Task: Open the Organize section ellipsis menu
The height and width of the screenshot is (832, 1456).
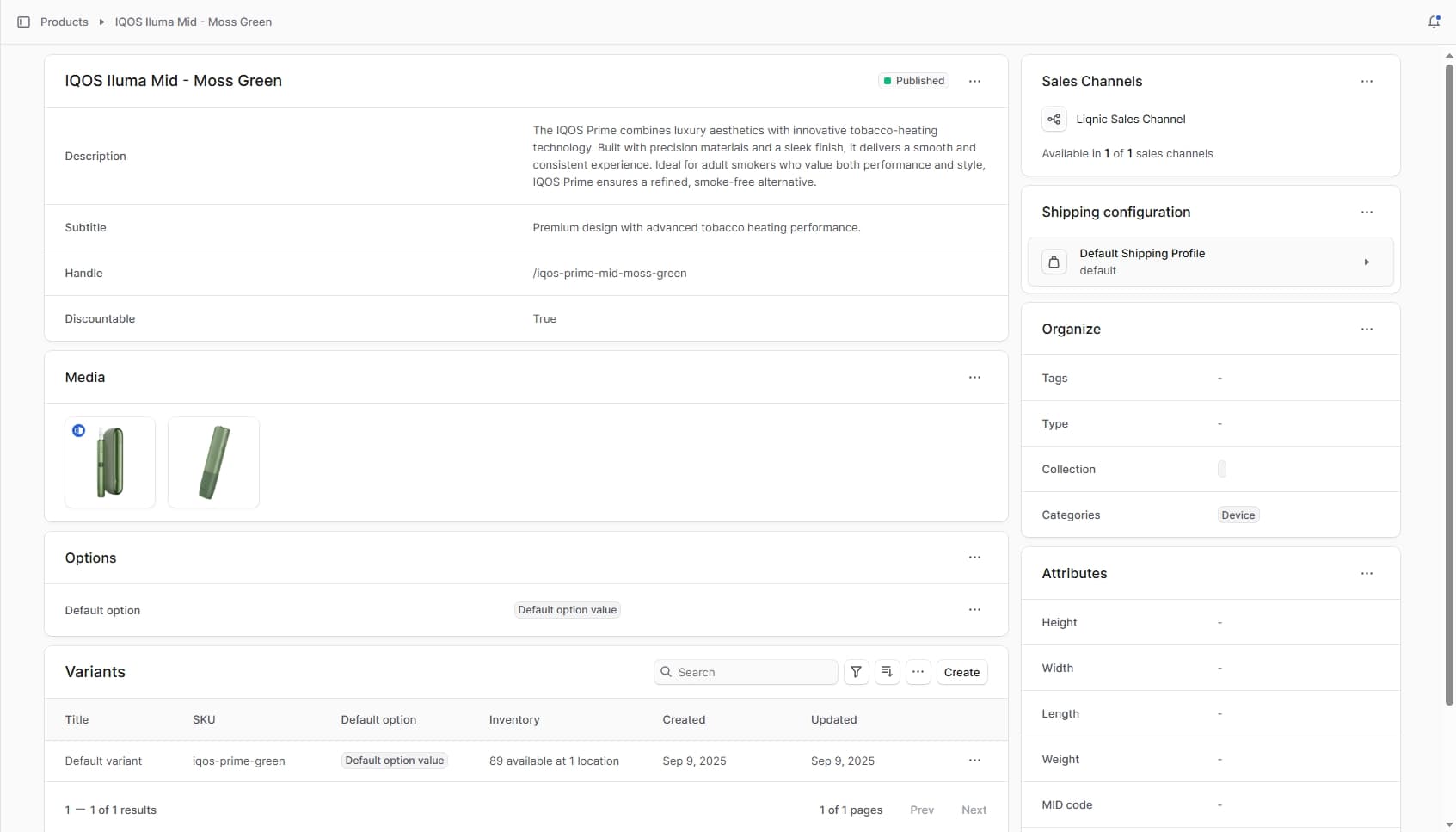Action: click(1367, 329)
